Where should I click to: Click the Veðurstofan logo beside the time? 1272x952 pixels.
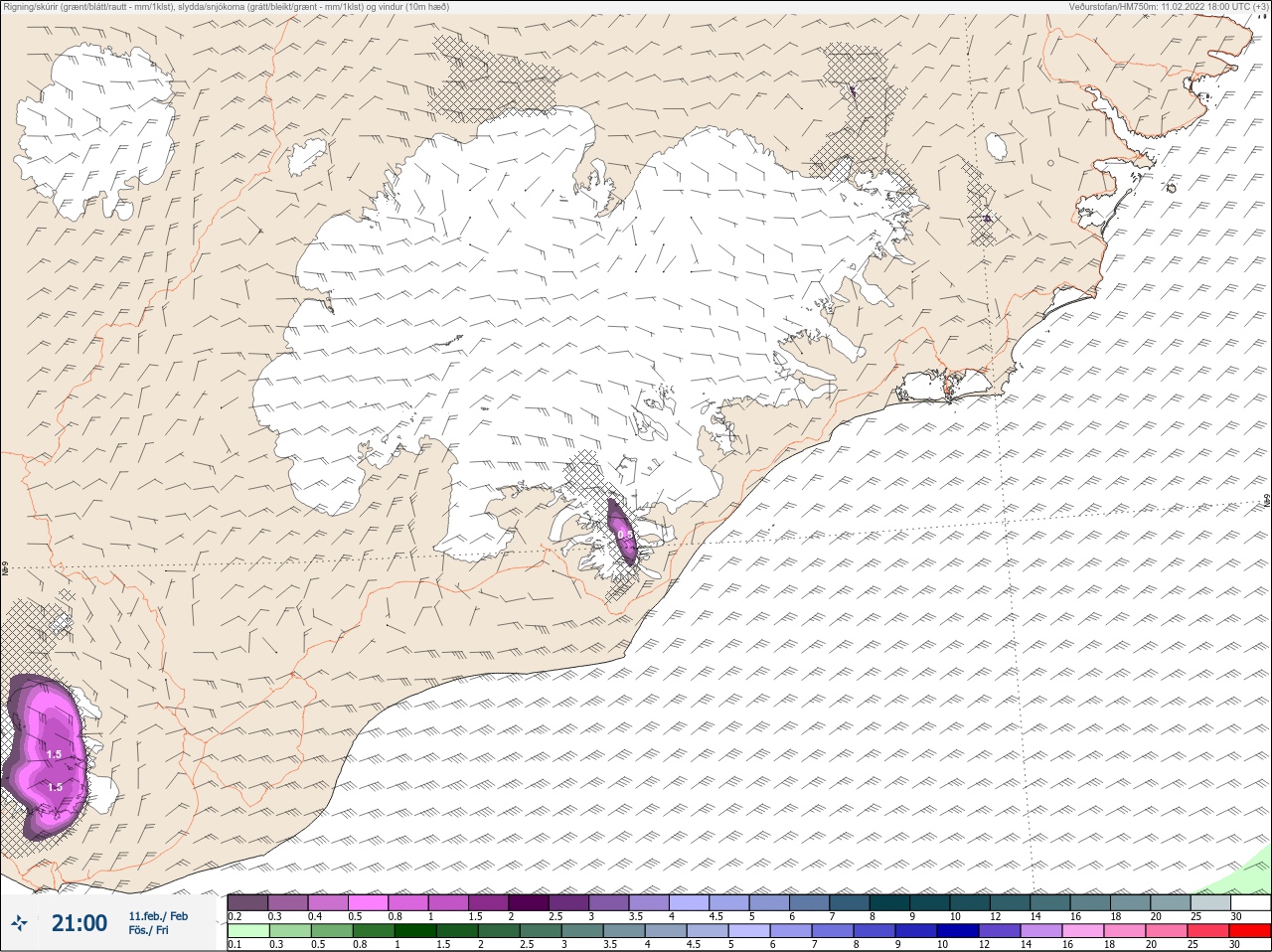19,924
